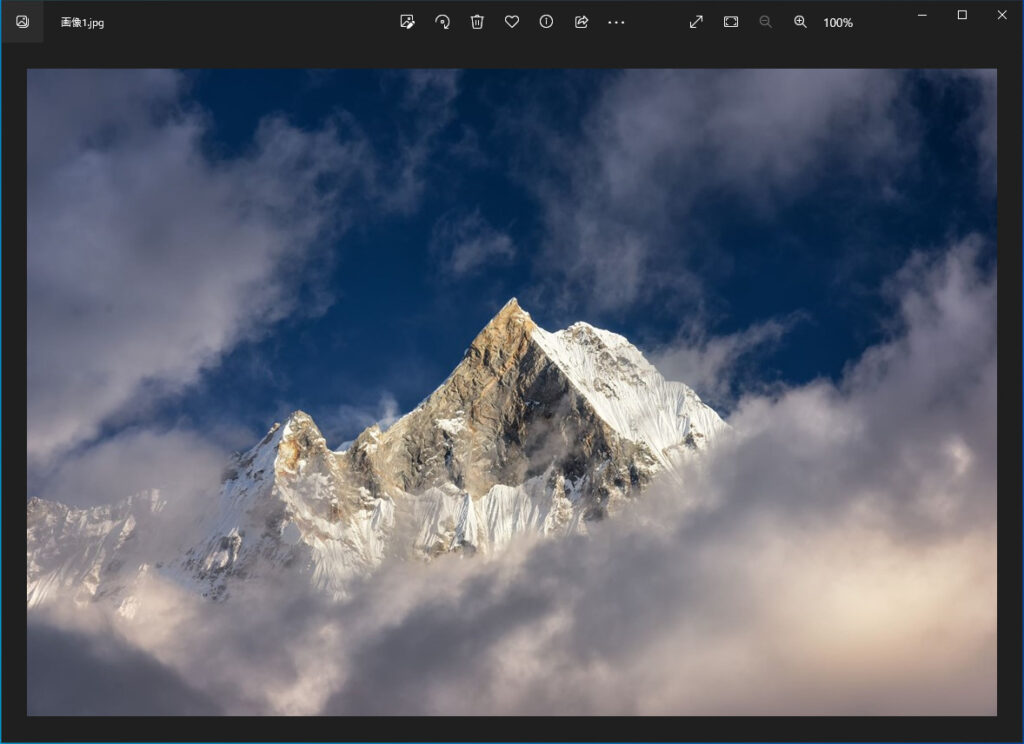Close the Photos window
1024x744 pixels.
point(1002,15)
